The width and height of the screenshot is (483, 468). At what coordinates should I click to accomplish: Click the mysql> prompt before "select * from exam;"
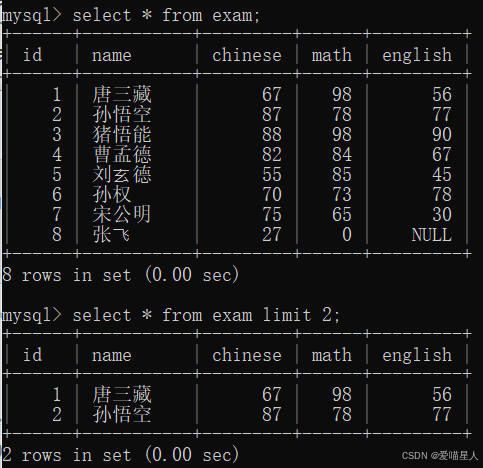click(32, 16)
